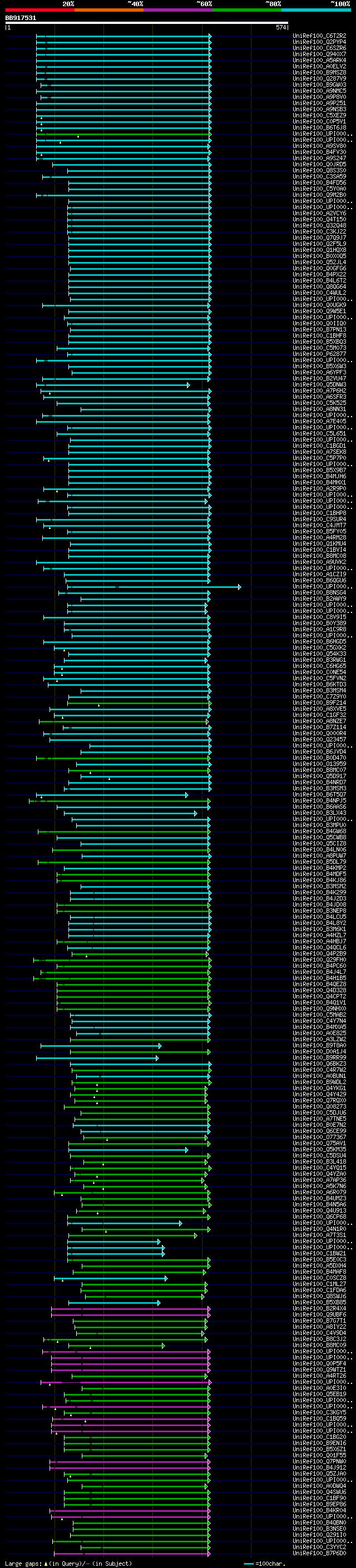Click the red 20% identity legend bar
Screen dimensions: 356x1568
(39, 10)
